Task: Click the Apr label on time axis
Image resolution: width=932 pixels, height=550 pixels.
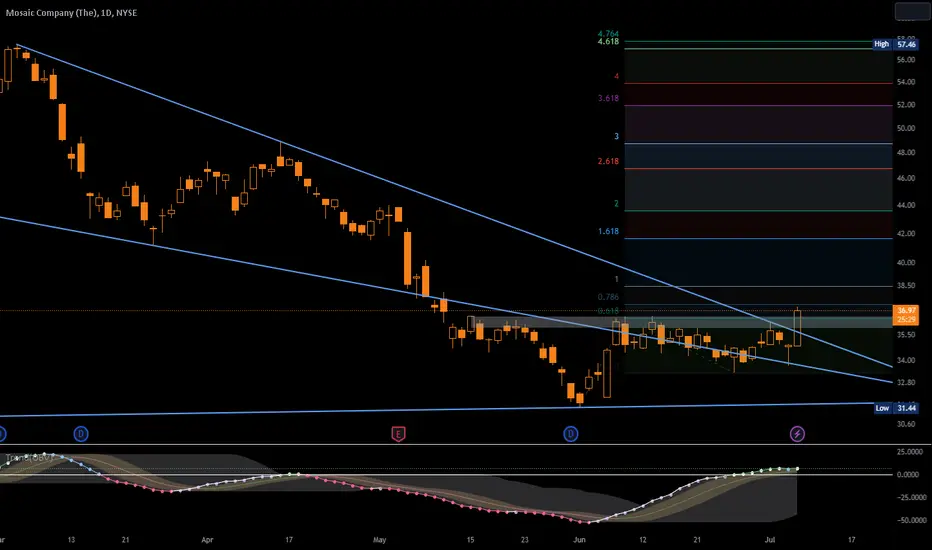Action: click(x=207, y=540)
